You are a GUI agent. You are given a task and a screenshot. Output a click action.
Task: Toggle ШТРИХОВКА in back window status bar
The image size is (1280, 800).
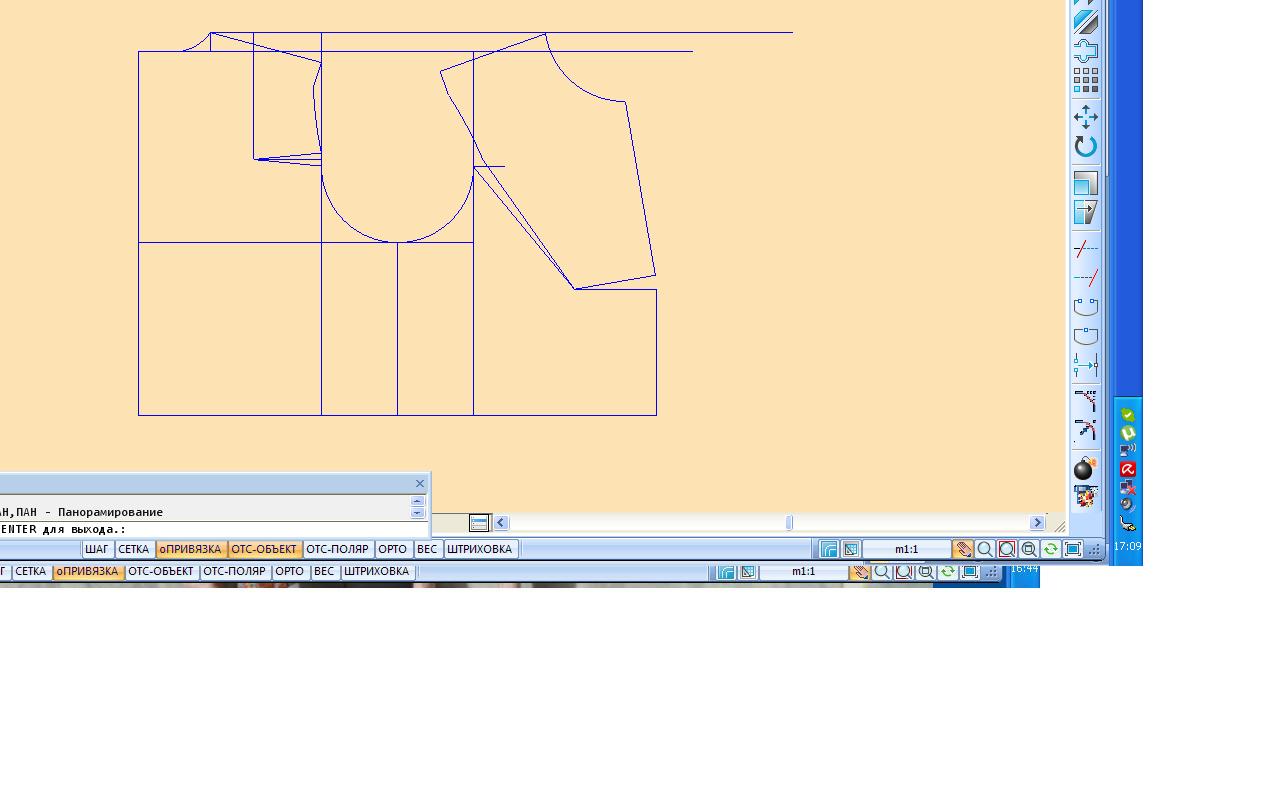pyautogui.click(x=377, y=572)
